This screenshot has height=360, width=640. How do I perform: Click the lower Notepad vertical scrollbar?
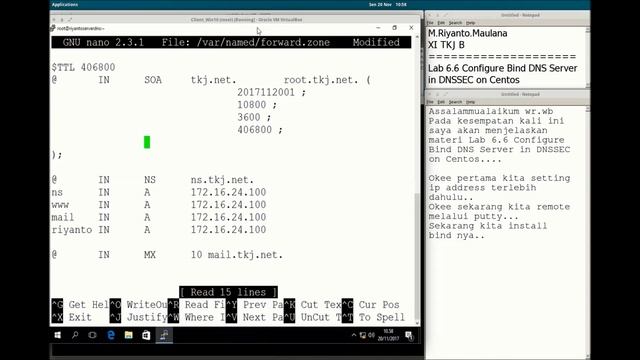coord(587,233)
